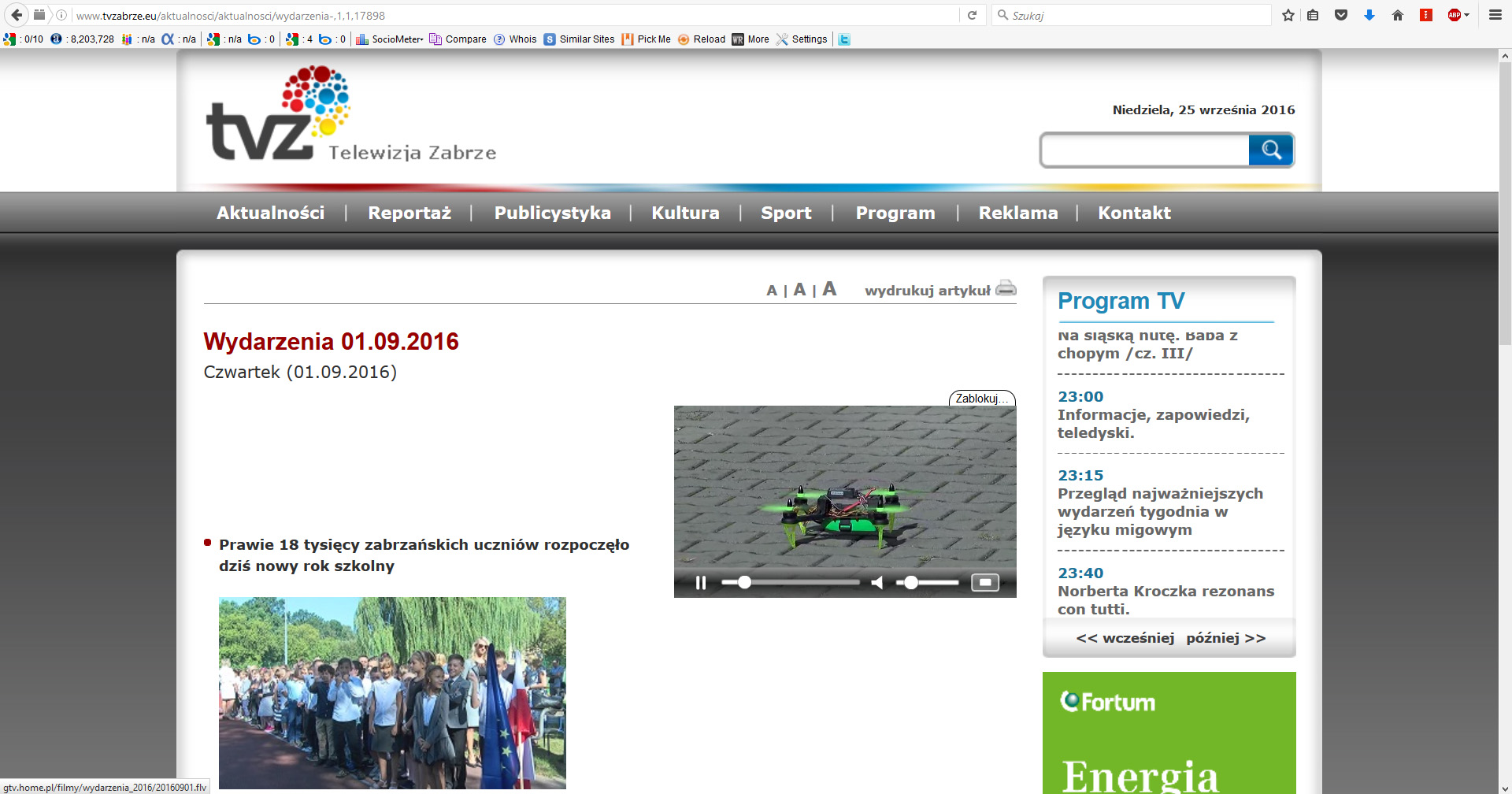
Task: Click wydrukuj artykuł print link
Action: [x=928, y=291]
